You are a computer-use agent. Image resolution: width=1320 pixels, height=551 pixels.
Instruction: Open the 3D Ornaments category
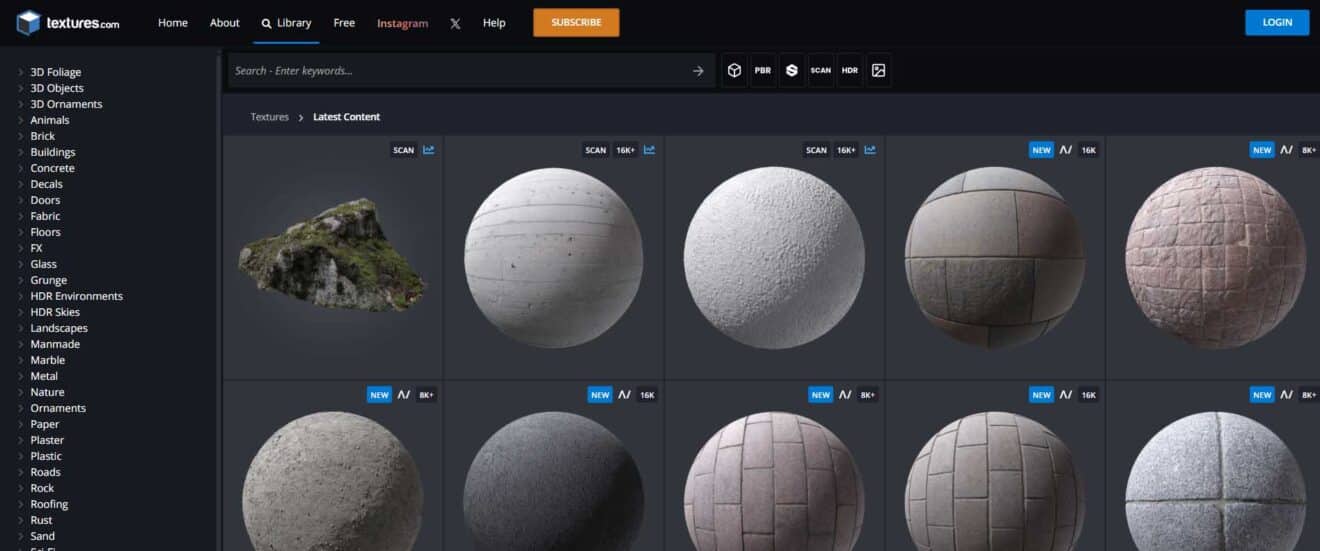[x=66, y=104]
